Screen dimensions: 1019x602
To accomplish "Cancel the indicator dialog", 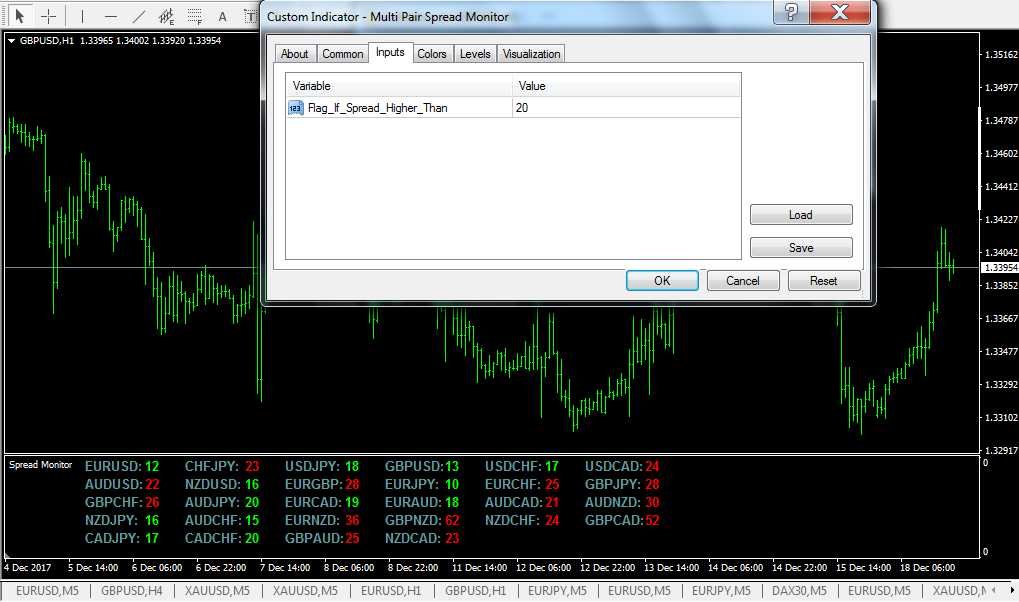I will pos(743,281).
